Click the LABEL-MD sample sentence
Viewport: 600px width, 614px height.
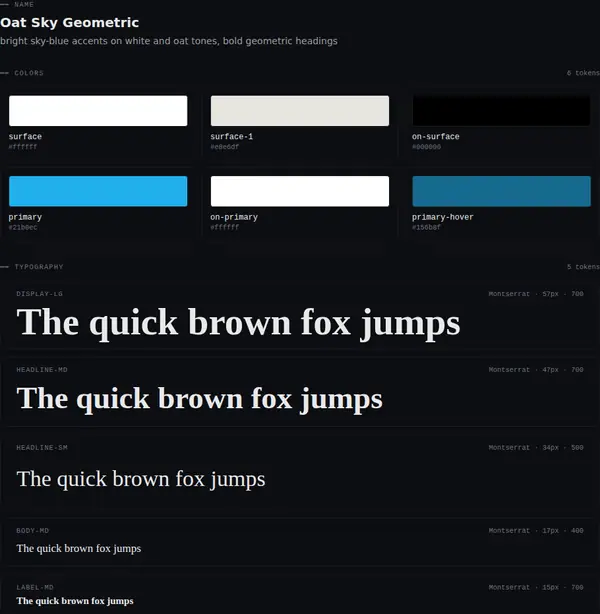[75, 601]
